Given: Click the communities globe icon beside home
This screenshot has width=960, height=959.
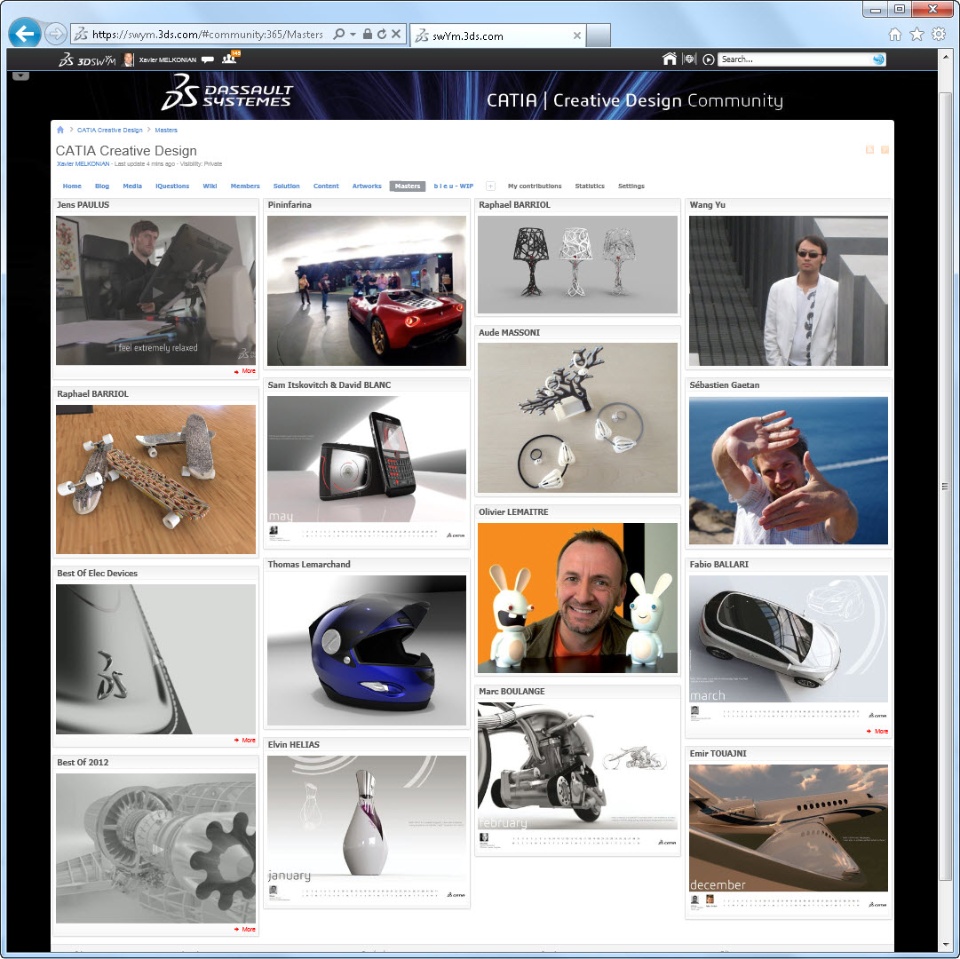Looking at the screenshot, I should tap(689, 59).
